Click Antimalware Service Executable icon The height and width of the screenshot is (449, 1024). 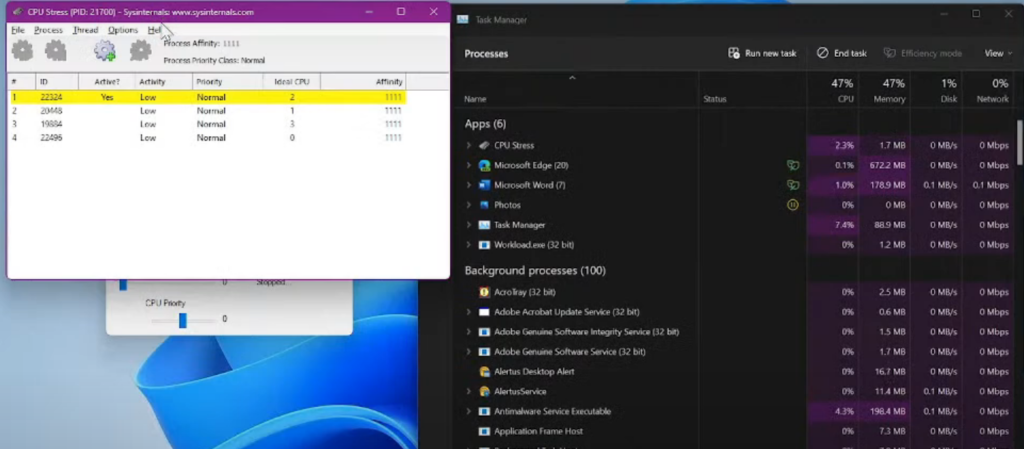(484, 411)
